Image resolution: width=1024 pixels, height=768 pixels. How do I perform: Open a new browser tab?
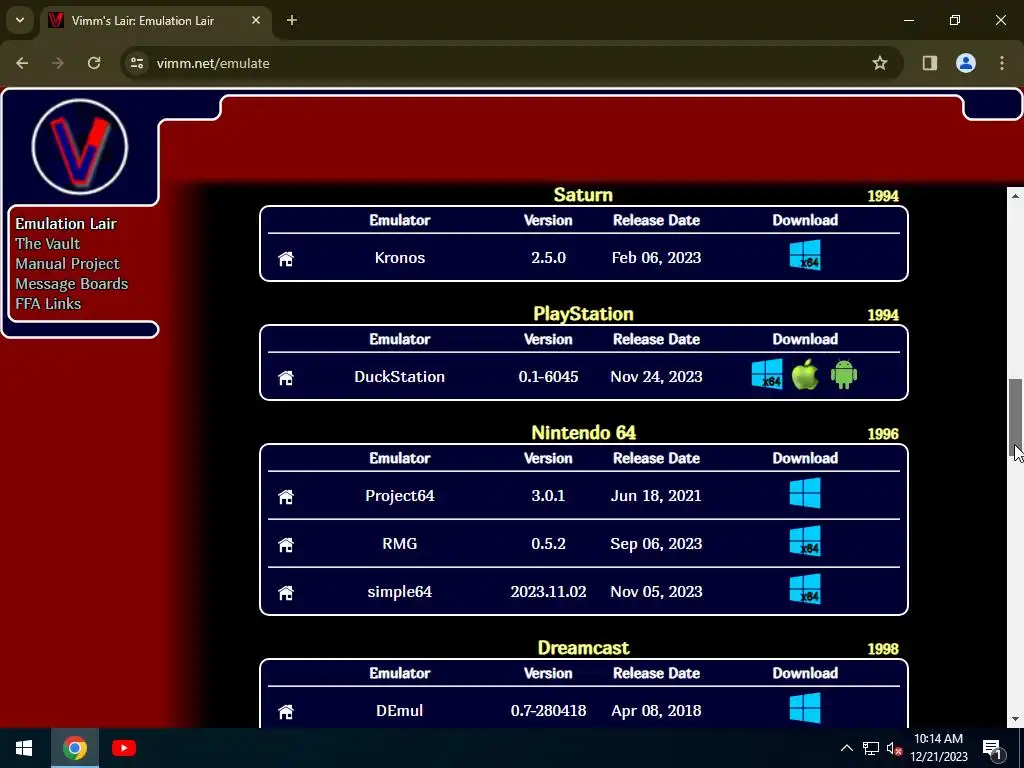(x=292, y=21)
